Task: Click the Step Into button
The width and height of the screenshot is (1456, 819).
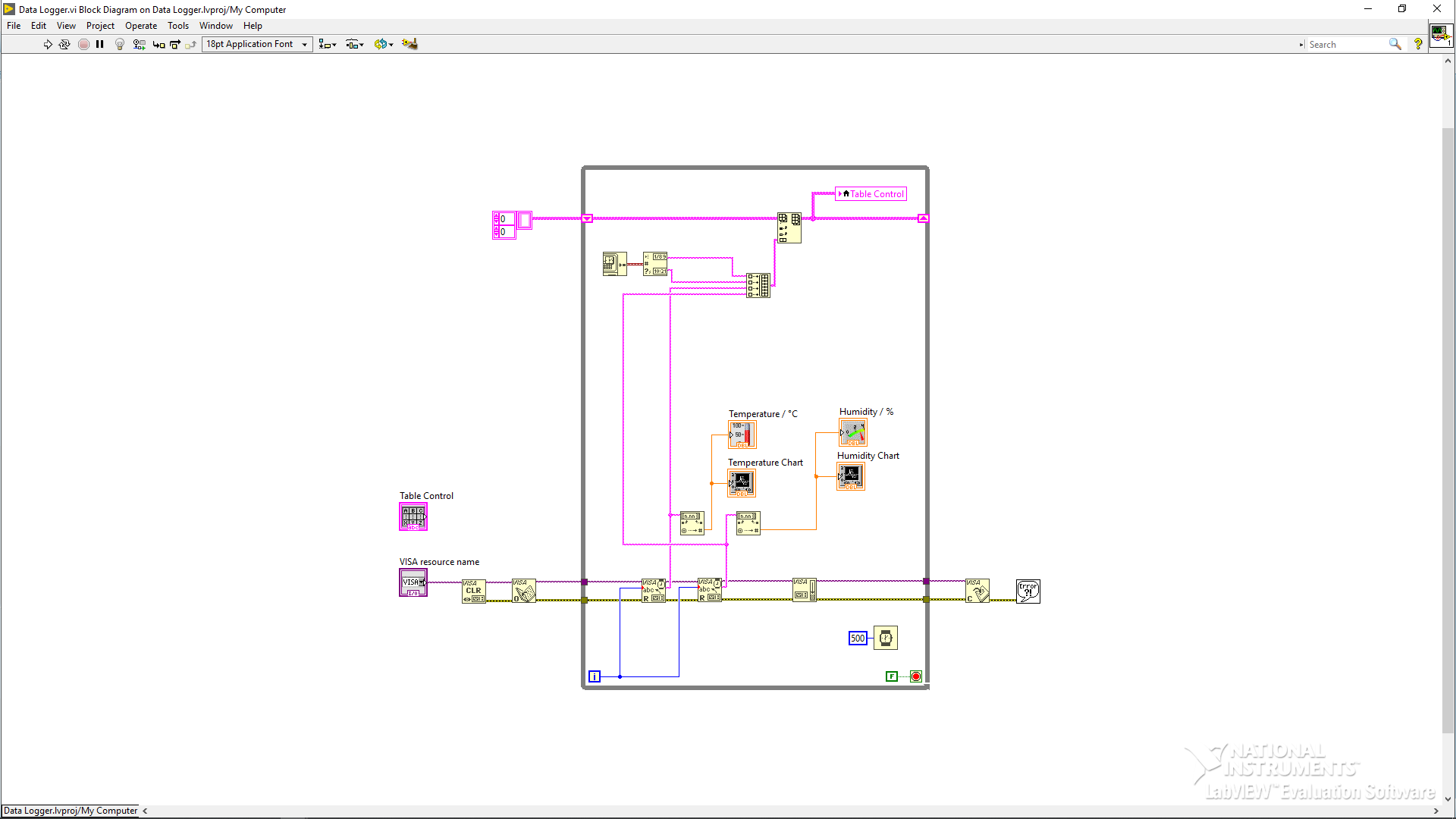Action: (x=158, y=44)
